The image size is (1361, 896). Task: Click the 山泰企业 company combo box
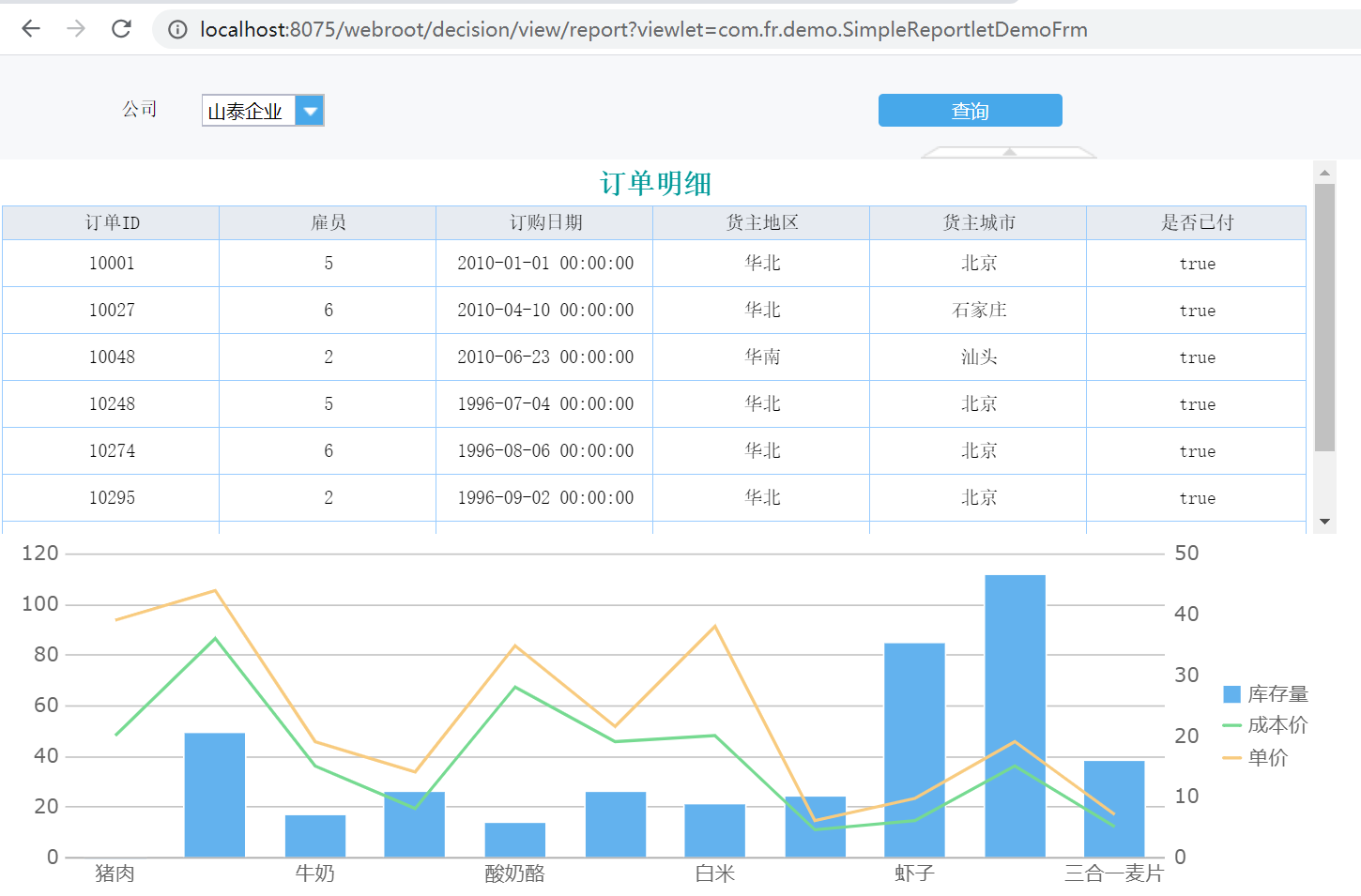pyautogui.click(x=249, y=111)
